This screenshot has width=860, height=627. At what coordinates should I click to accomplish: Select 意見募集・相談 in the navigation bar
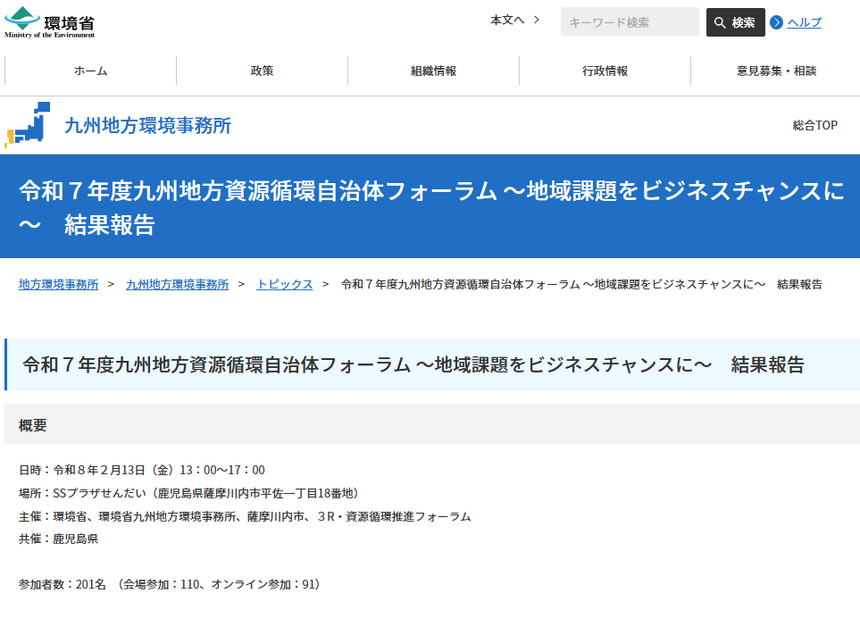click(776, 71)
